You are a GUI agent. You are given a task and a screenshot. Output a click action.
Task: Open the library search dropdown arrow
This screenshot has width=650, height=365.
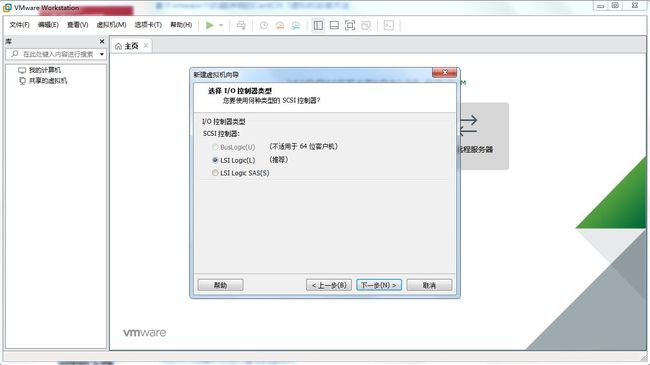point(102,54)
